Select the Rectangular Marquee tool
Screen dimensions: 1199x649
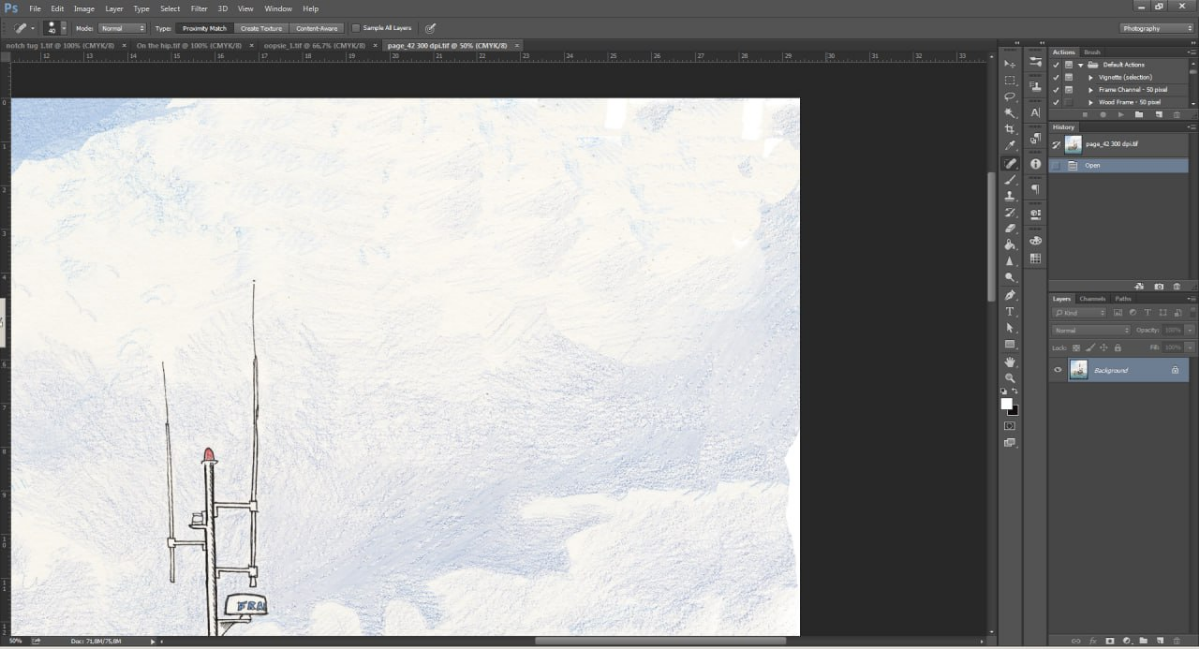(1010, 80)
